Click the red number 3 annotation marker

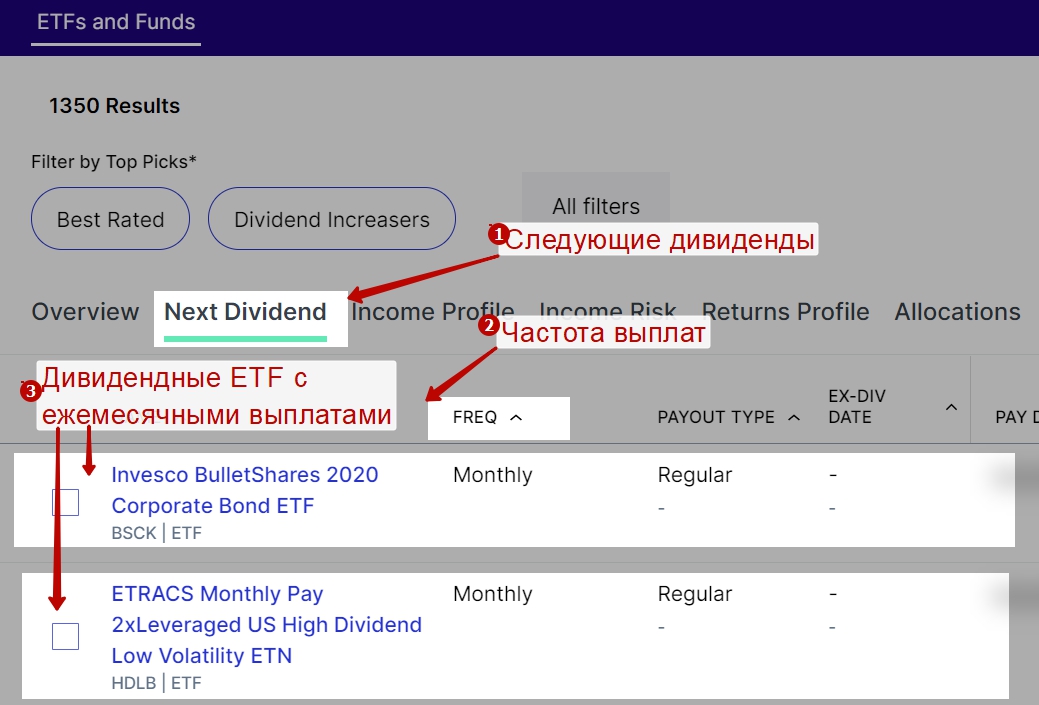[x=29, y=390]
